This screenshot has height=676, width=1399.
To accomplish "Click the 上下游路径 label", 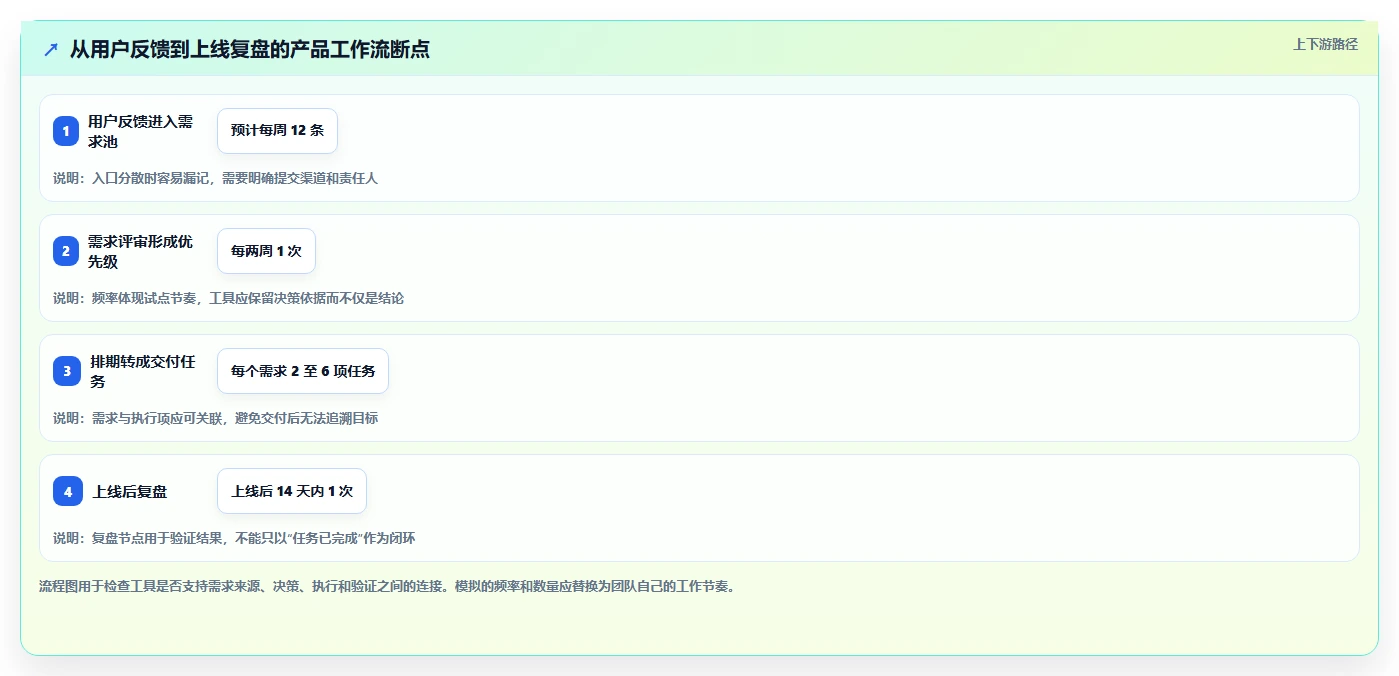I will 1325,44.
